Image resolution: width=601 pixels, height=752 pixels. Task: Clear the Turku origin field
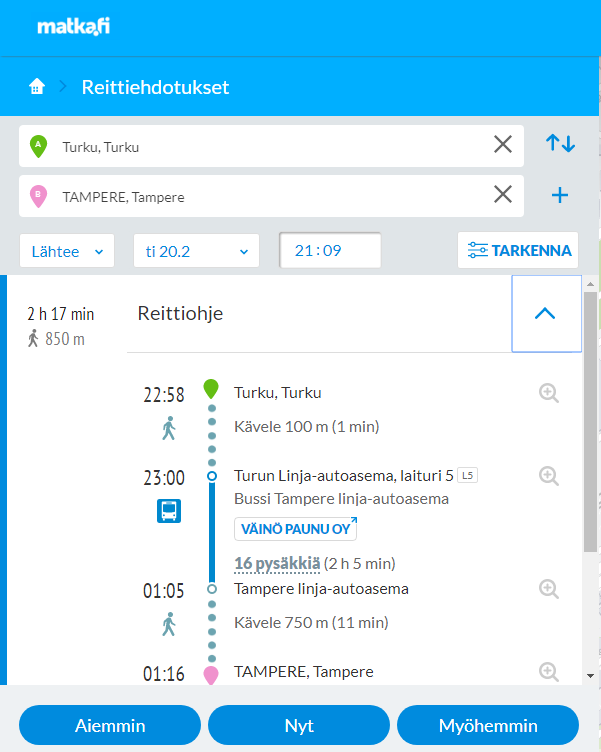[x=503, y=144]
